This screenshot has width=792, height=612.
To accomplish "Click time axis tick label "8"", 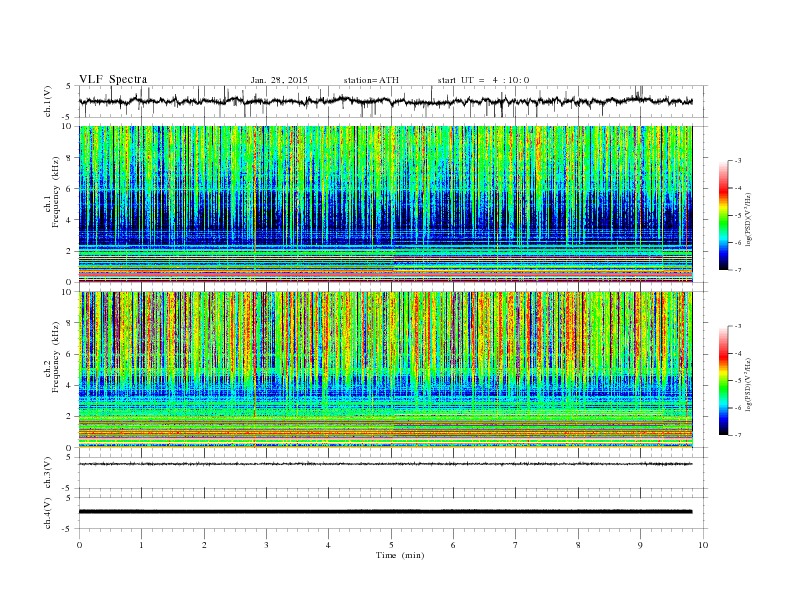I will tap(578, 545).
